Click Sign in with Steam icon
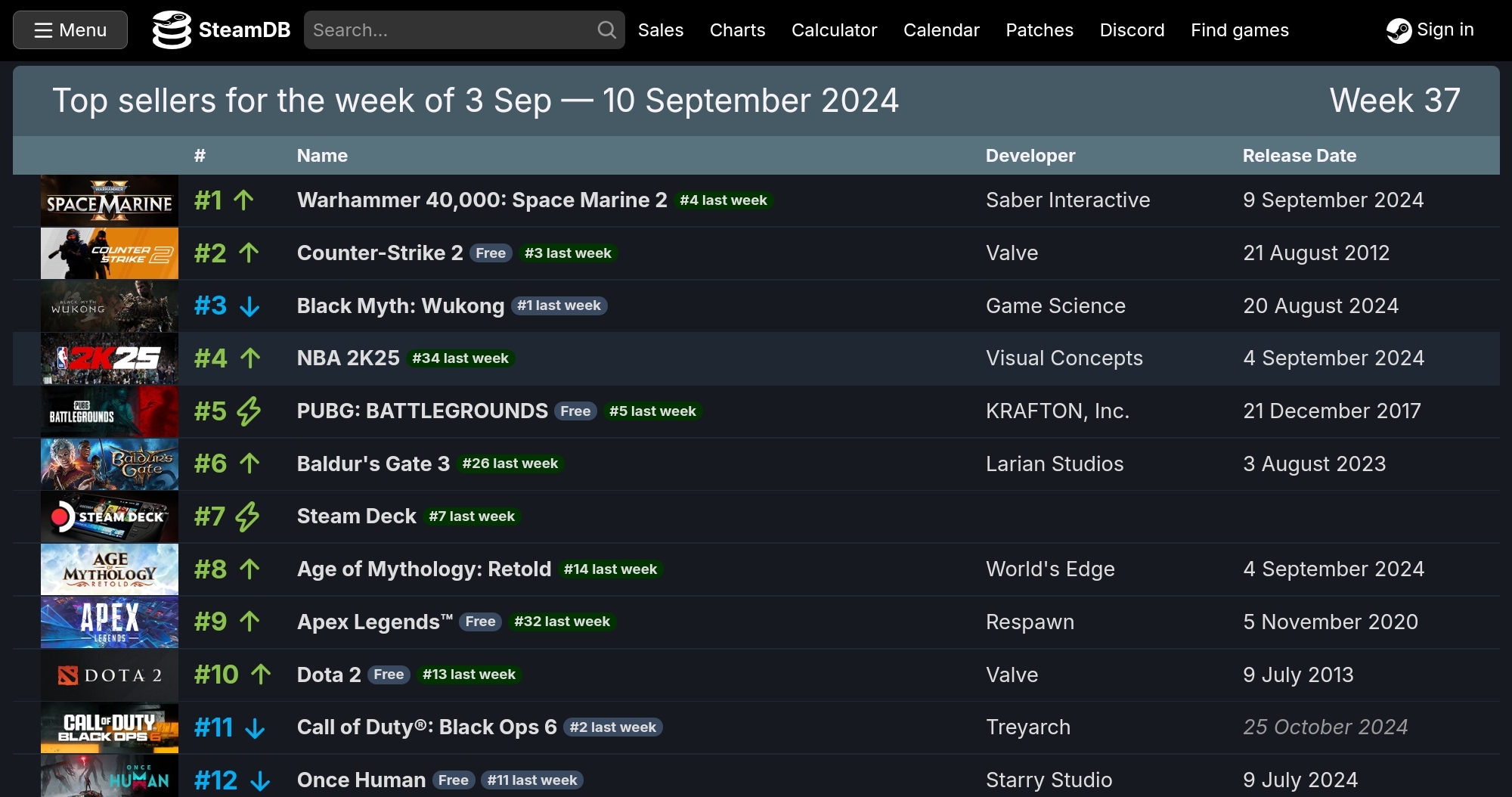 pyautogui.click(x=1399, y=30)
